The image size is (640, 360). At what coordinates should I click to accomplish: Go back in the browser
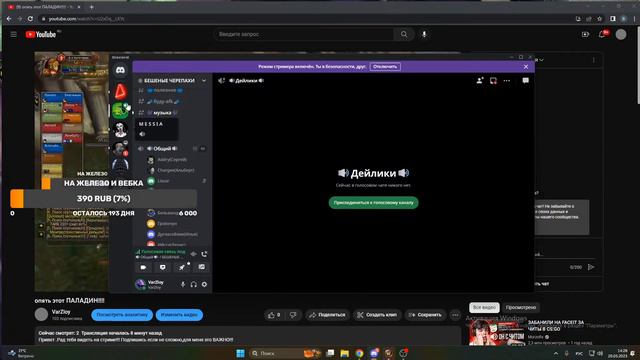[x=9, y=19]
